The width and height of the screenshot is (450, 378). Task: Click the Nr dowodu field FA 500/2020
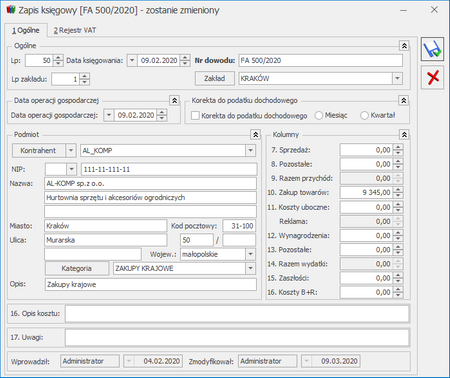320,60
